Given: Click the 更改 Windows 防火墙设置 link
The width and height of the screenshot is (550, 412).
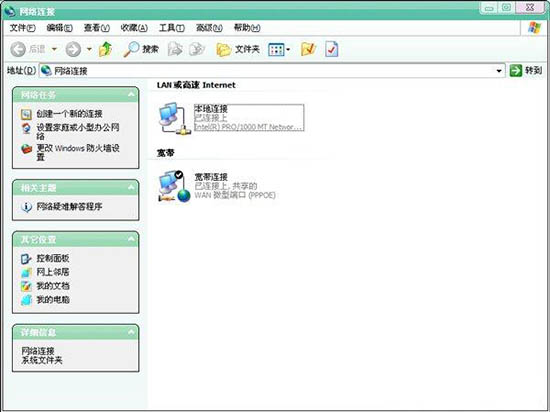Looking at the screenshot, I should (x=78, y=152).
